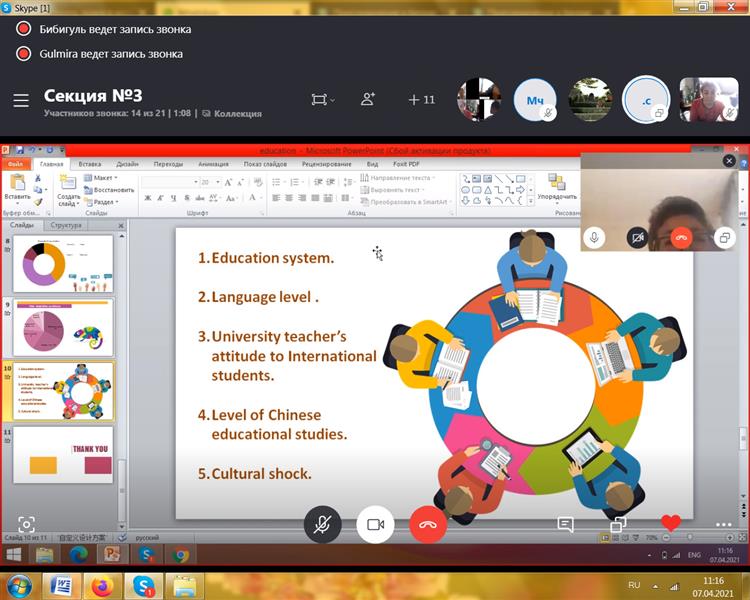Open the Skype chat conversation icon
Image resolution: width=750 pixels, height=600 pixels.
click(565, 524)
